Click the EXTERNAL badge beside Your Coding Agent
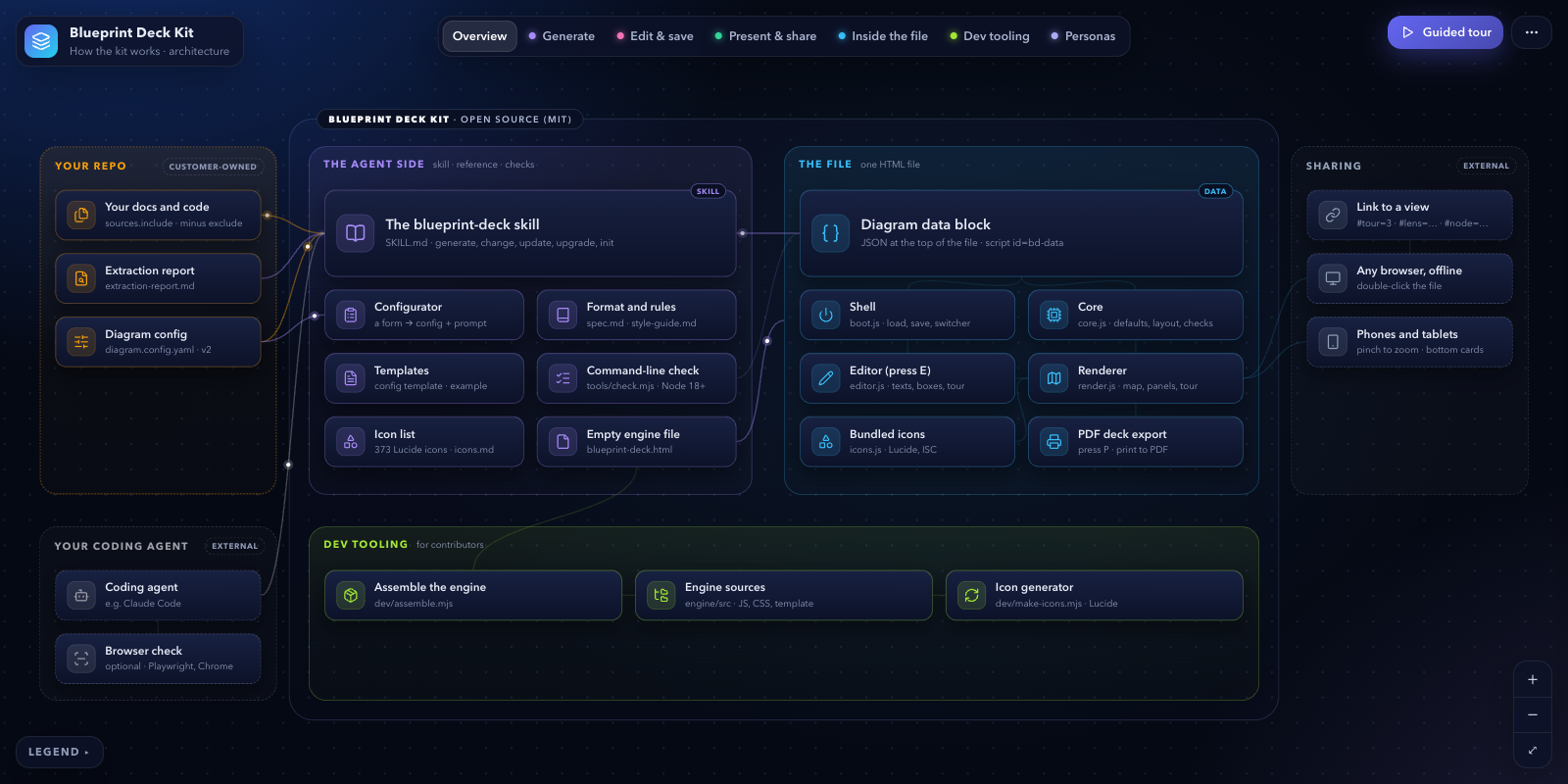This screenshot has width=1568, height=784. (x=235, y=546)
